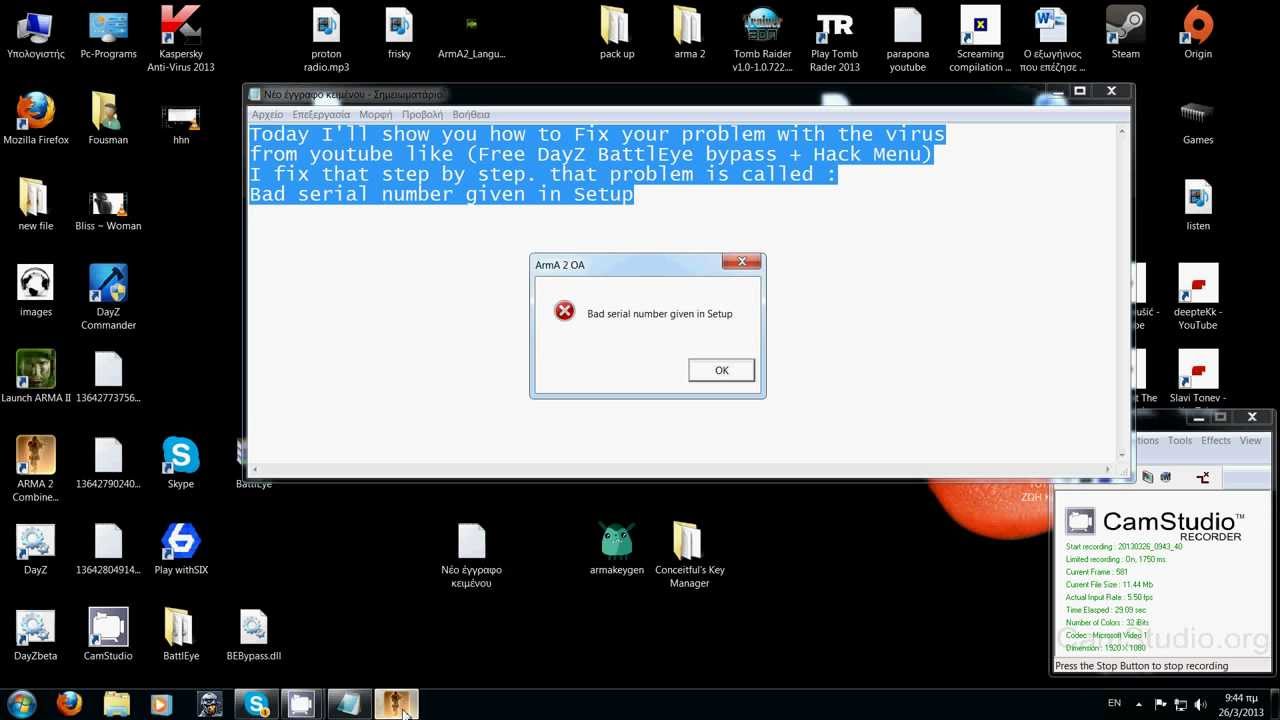Open Windows Explorer from the taskbar
The width and height of the screenshot is (1280, 720).
pyautogui.click(x=117, y=704)
